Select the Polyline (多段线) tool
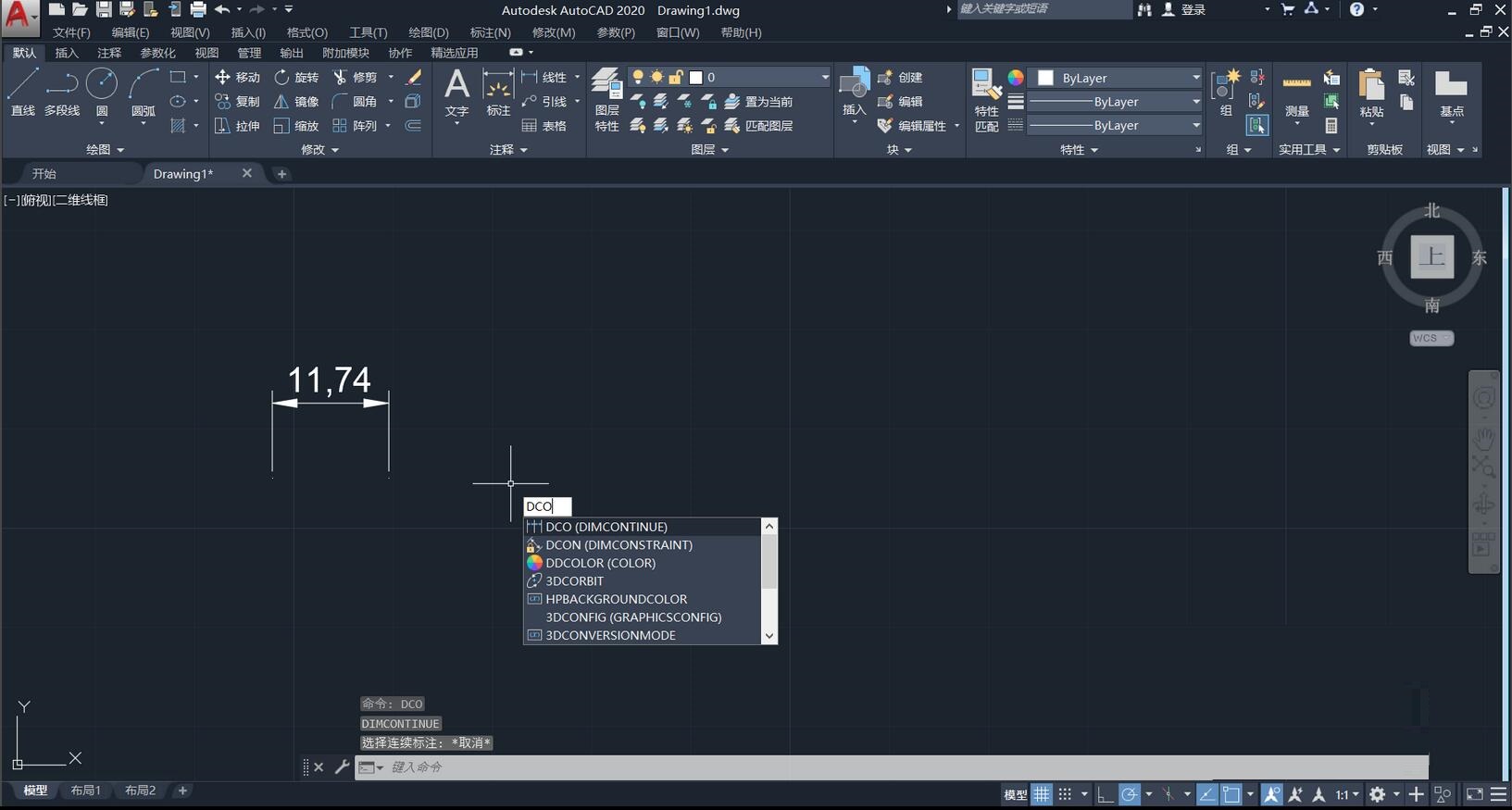 point(62,92)
